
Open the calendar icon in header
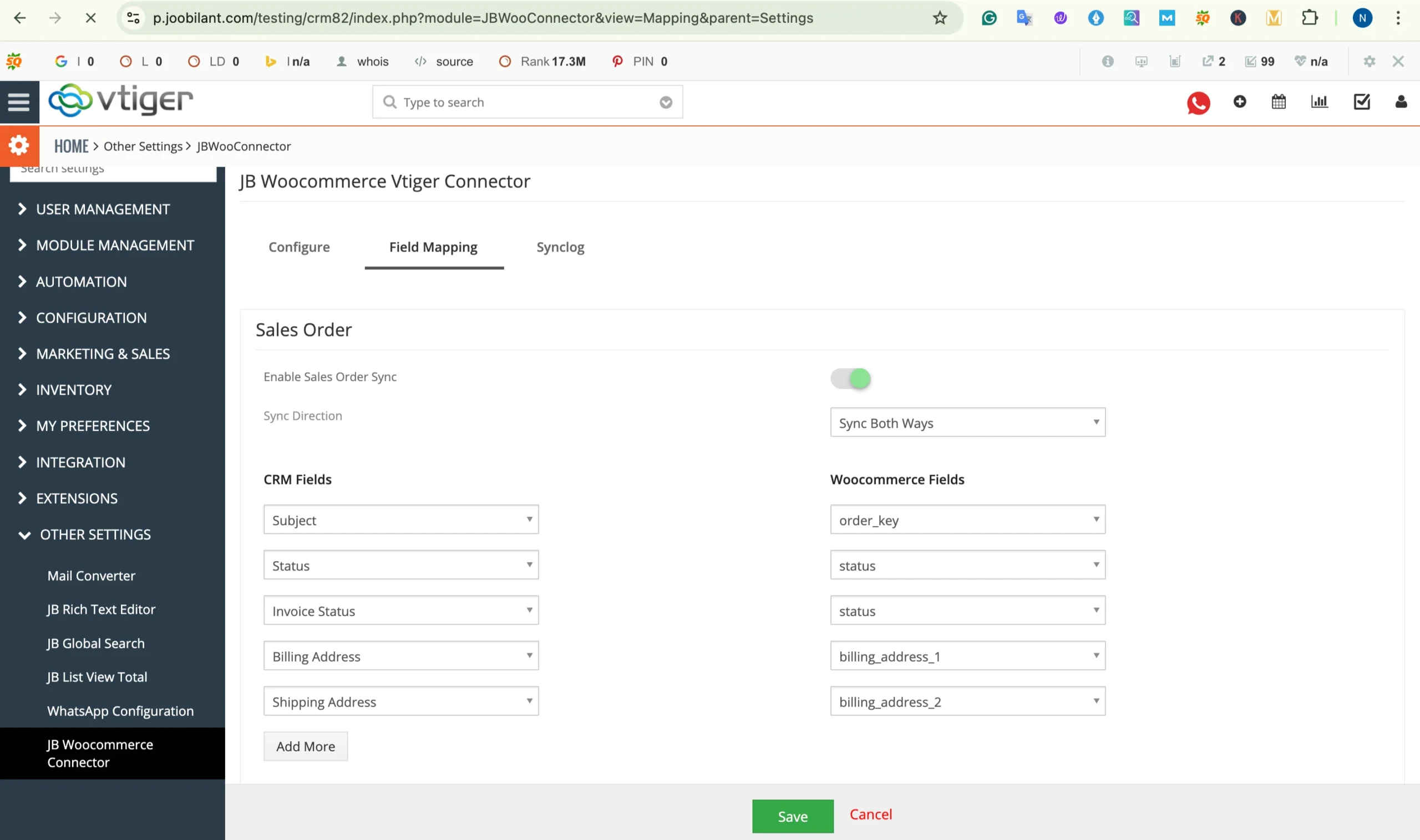pos(1279,102)
